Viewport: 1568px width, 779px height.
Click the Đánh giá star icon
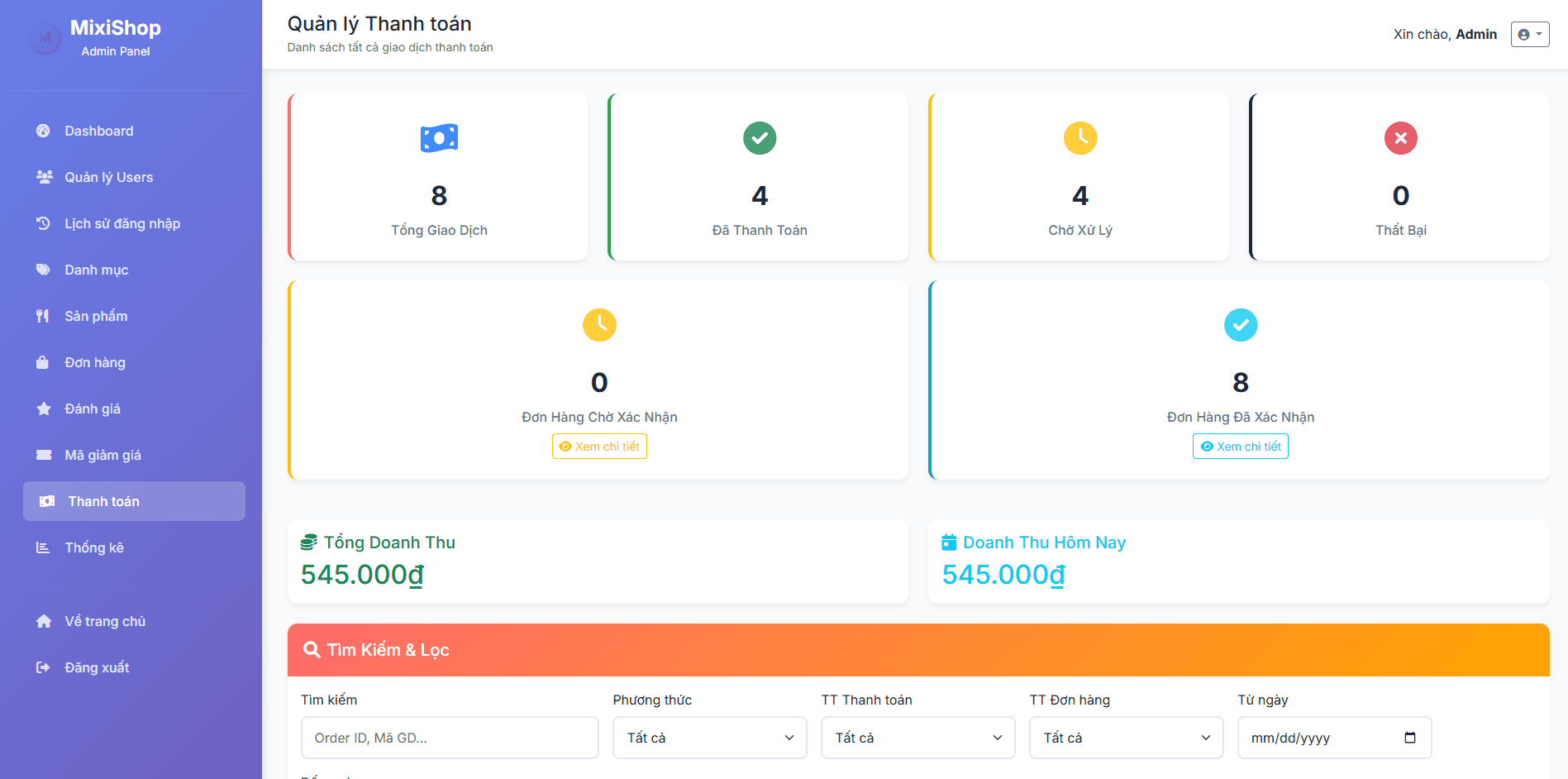[44, 409]
